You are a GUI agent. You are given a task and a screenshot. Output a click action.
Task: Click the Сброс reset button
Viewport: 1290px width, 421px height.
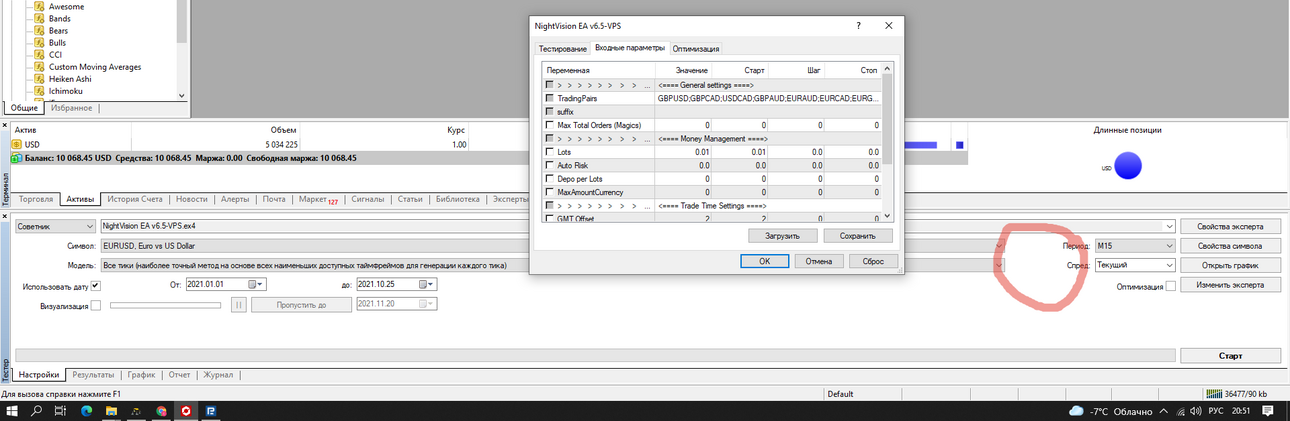pos(873,261)
